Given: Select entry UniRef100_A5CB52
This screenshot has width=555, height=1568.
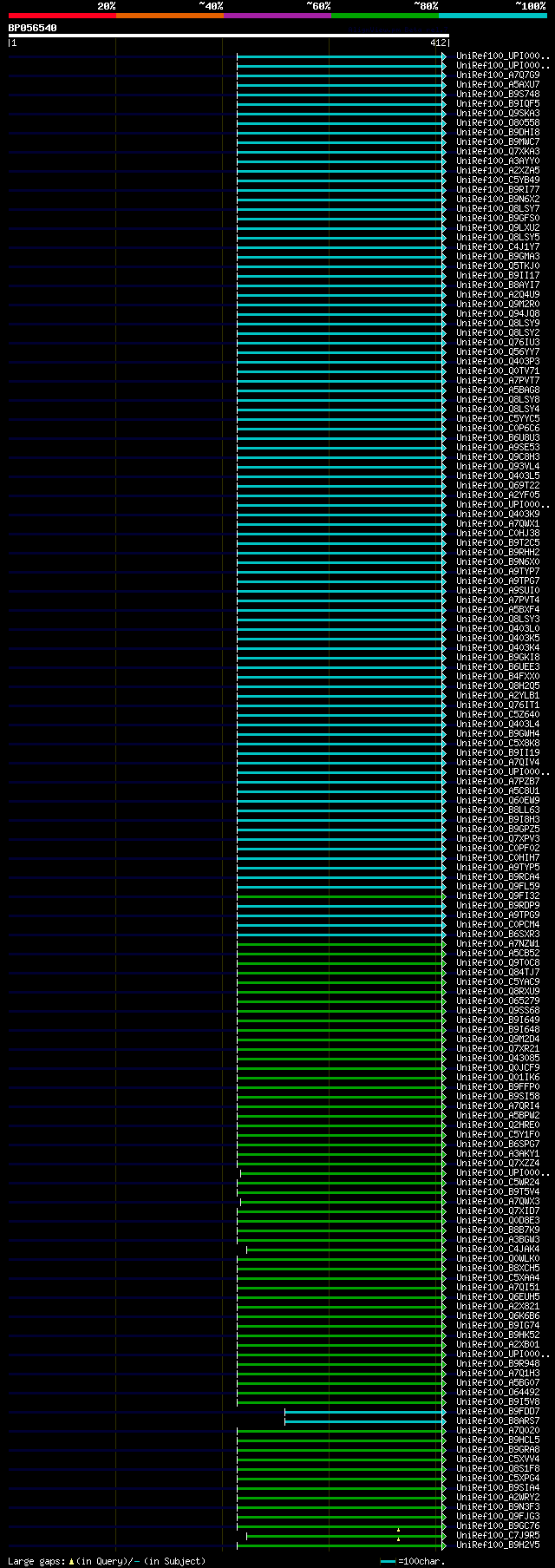Looking at the screenshot, I should point(498,954).
